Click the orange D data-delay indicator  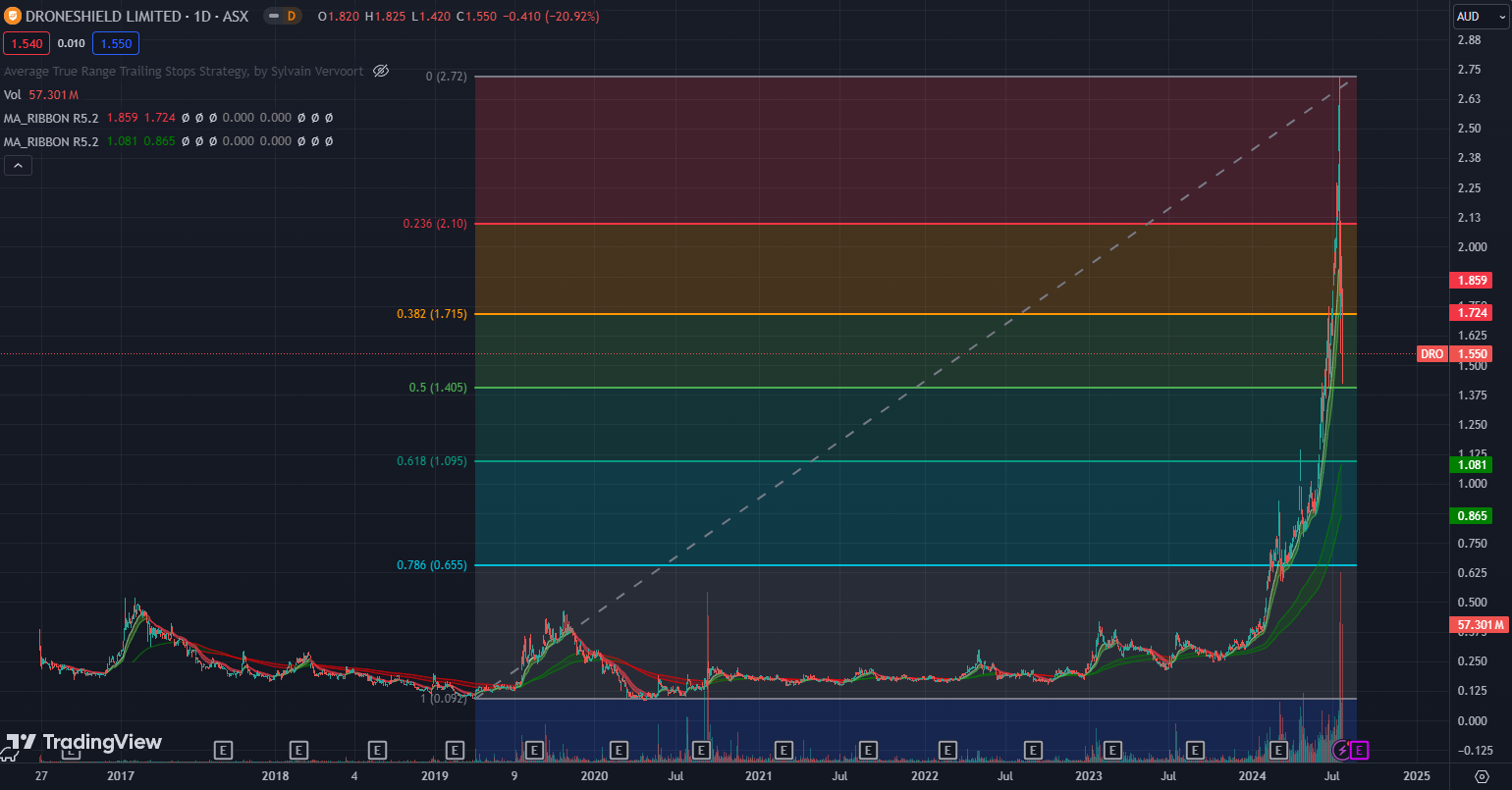tap(291, 17)
